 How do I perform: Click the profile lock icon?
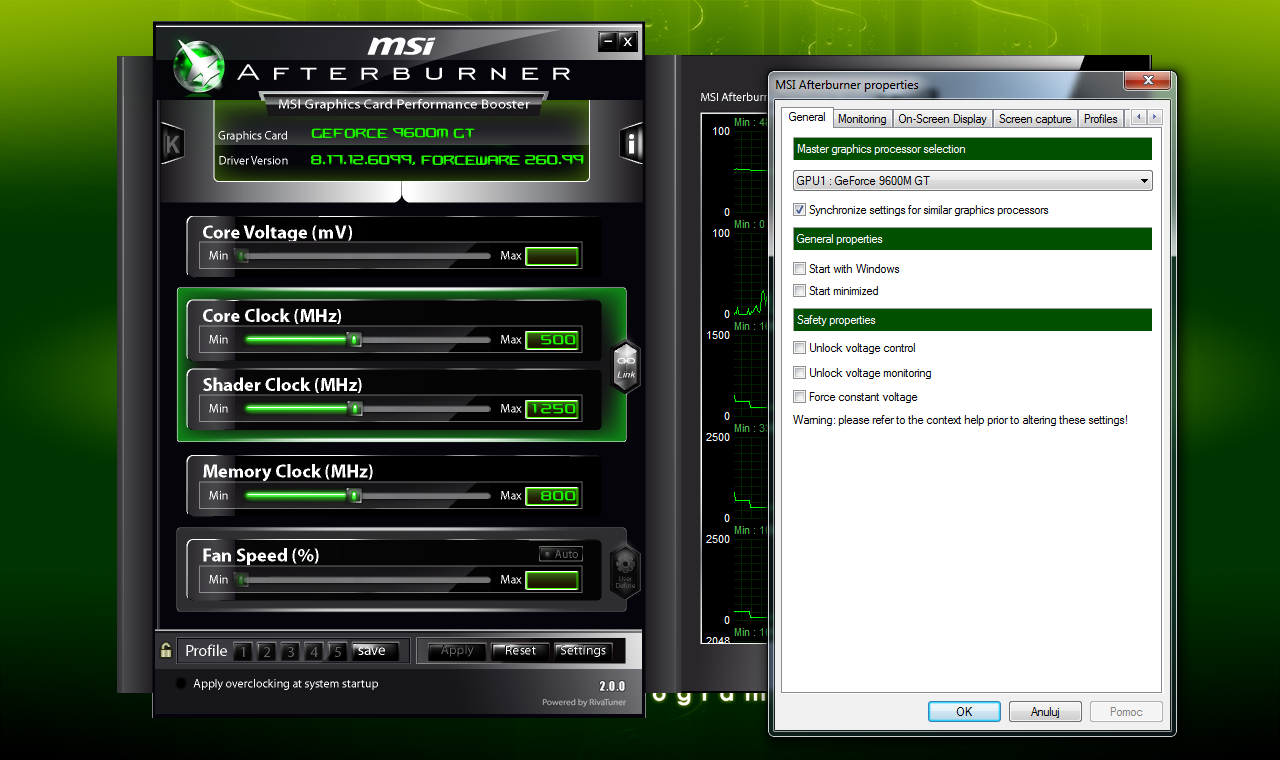[166, 651]
